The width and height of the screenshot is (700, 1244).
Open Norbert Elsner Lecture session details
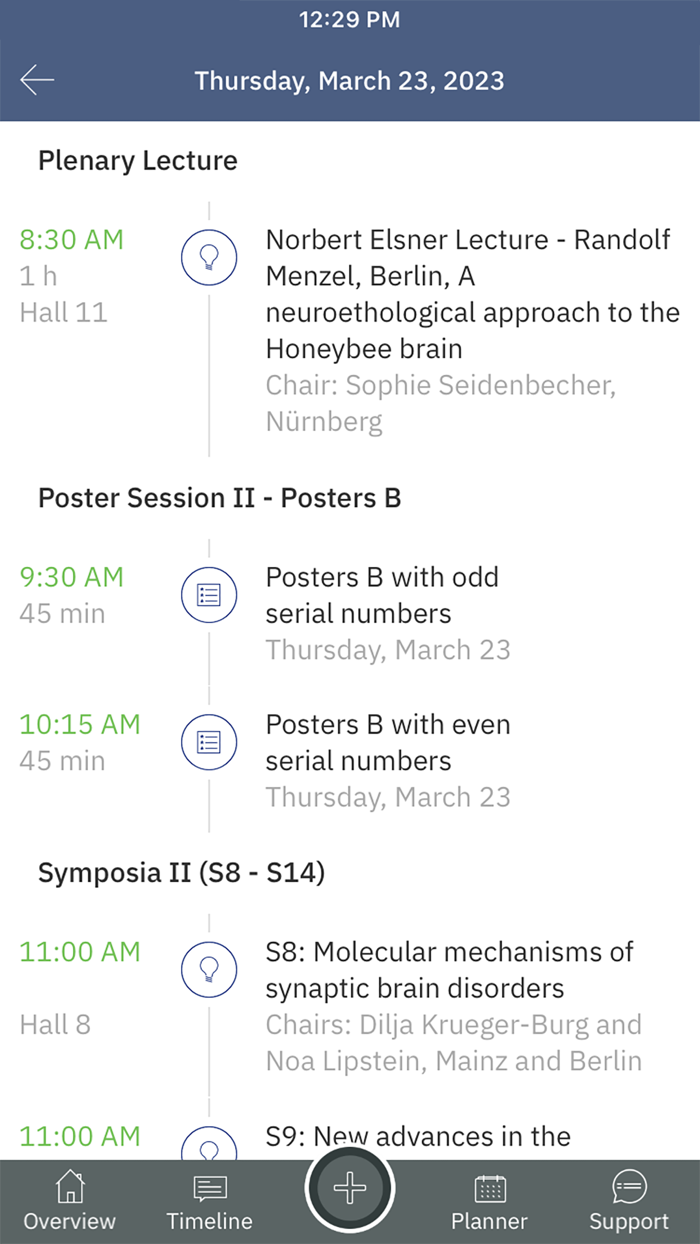pyautogui.click(x=468, y=294)
